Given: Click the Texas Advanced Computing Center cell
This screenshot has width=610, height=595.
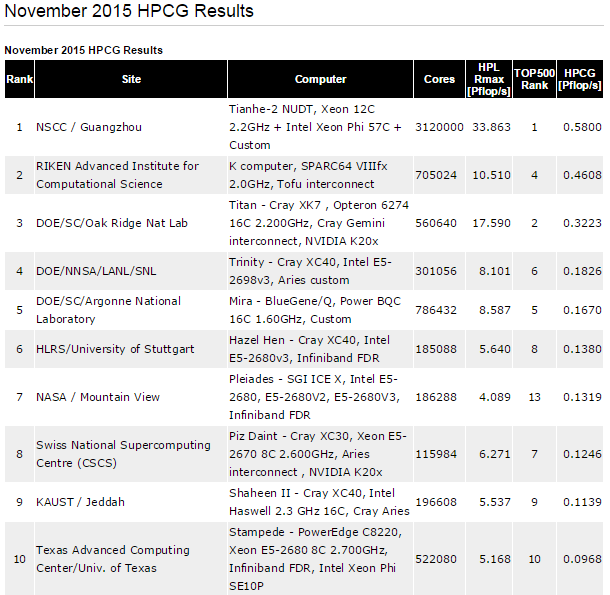Looking at the screenshot, I should pyautogui.click(x=131, y=559).
